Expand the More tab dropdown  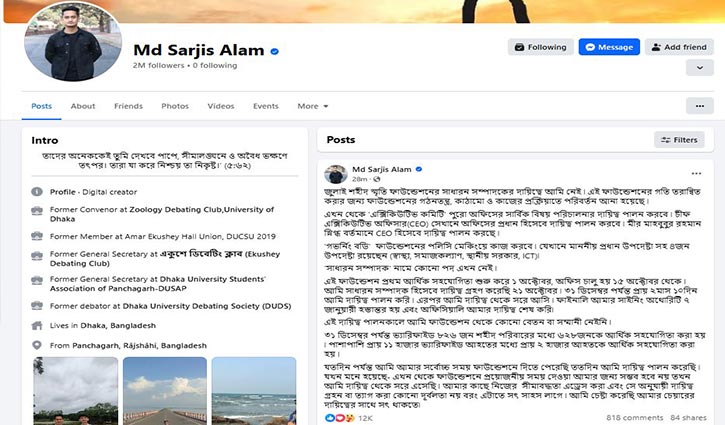point(313,106)
